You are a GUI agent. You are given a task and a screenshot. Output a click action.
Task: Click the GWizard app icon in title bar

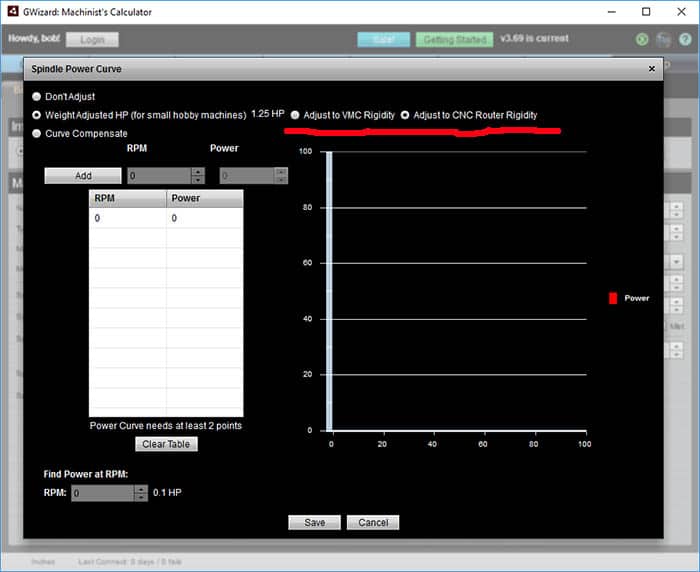(x=13, y=12)
